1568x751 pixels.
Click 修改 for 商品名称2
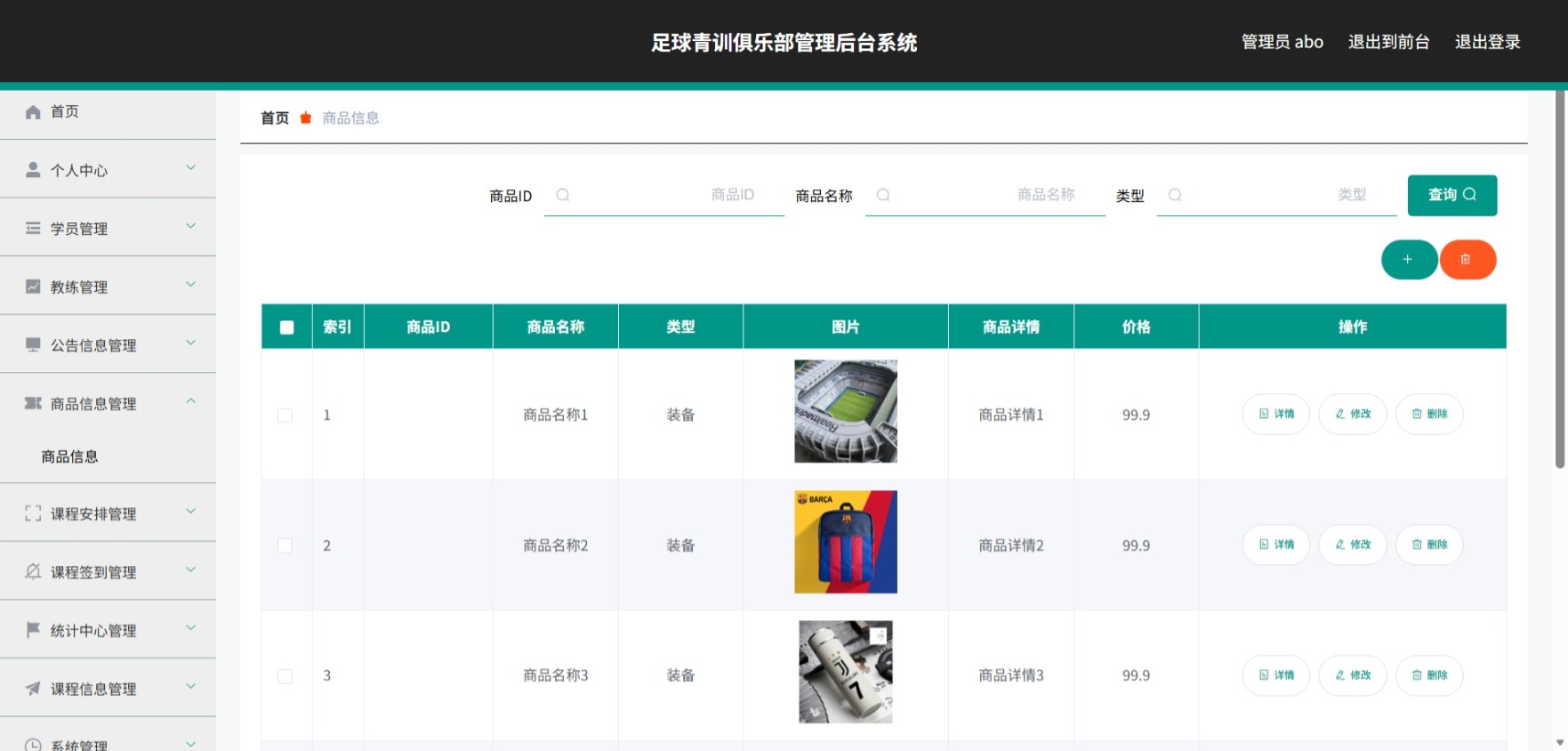[x=1353, y=545]
